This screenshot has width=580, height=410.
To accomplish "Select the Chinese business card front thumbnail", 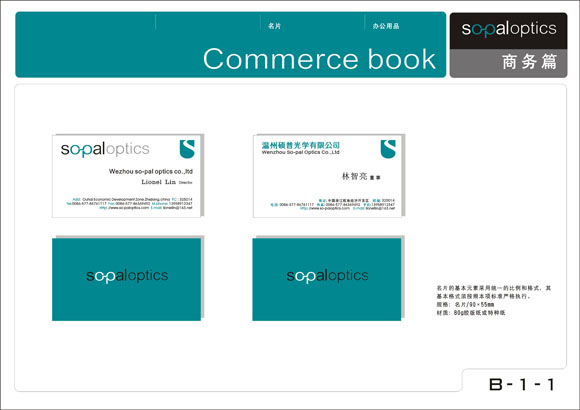I will click(x=327, y=176).
